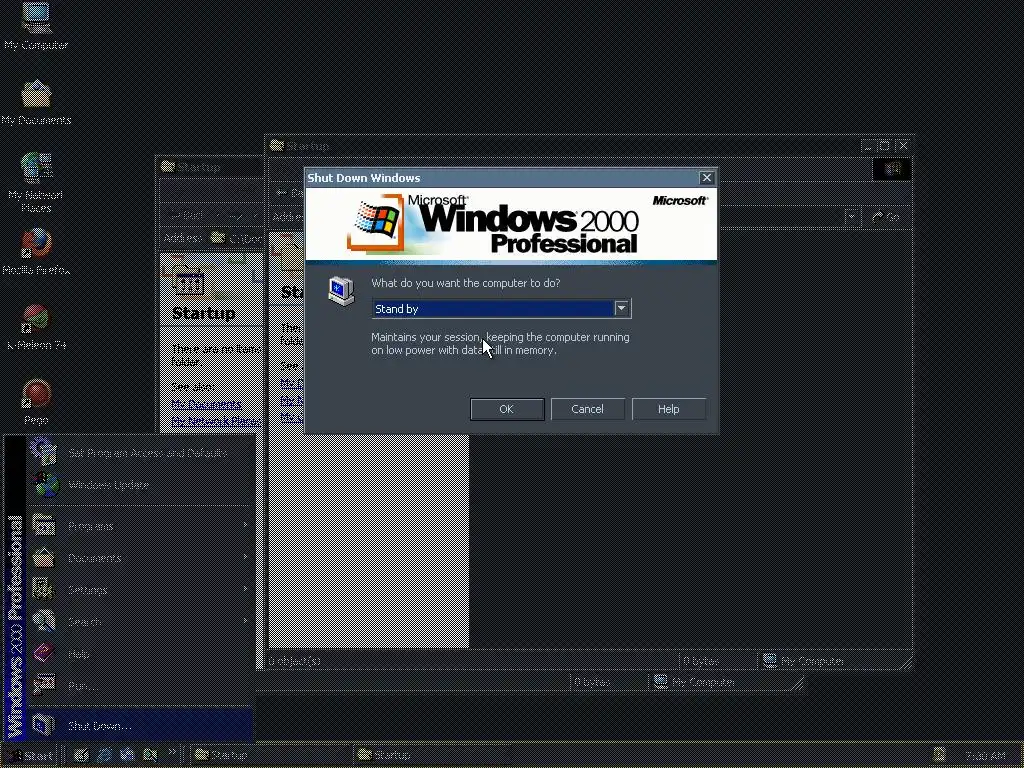Open Help from the Shut Down dialog

pos(668,409)
